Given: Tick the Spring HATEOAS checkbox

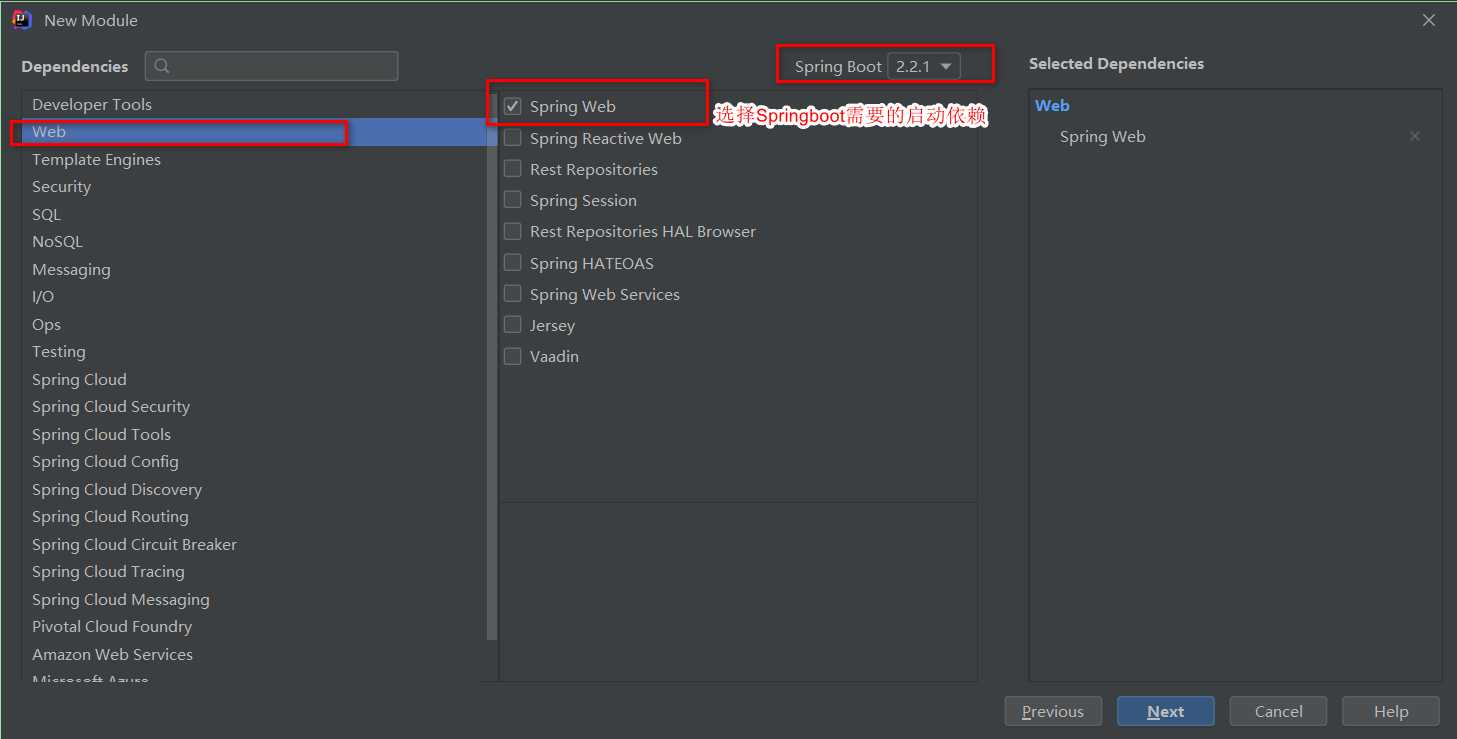Looking at the screenshot, I should point(513,263).
